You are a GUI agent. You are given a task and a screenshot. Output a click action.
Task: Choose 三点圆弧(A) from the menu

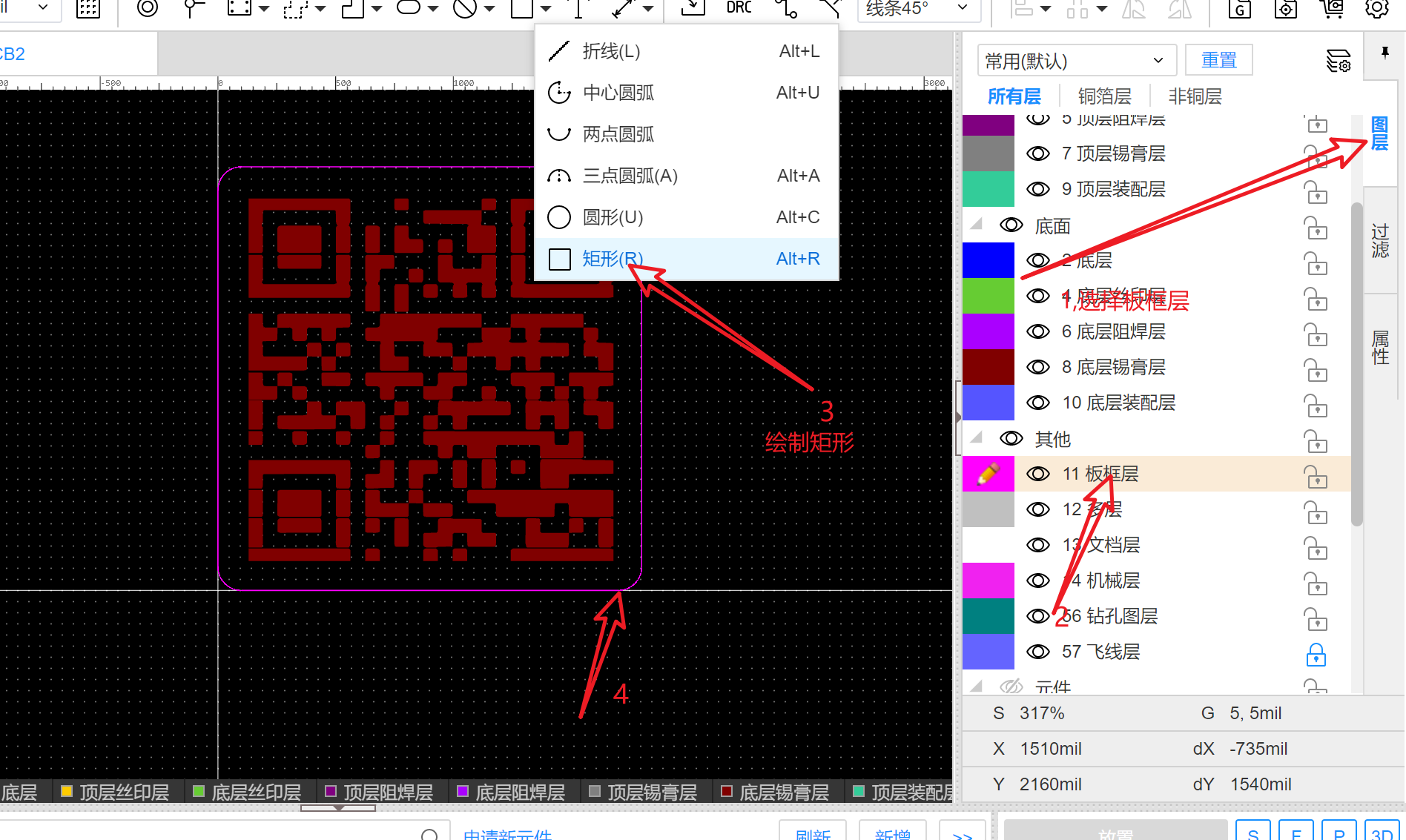686,176
